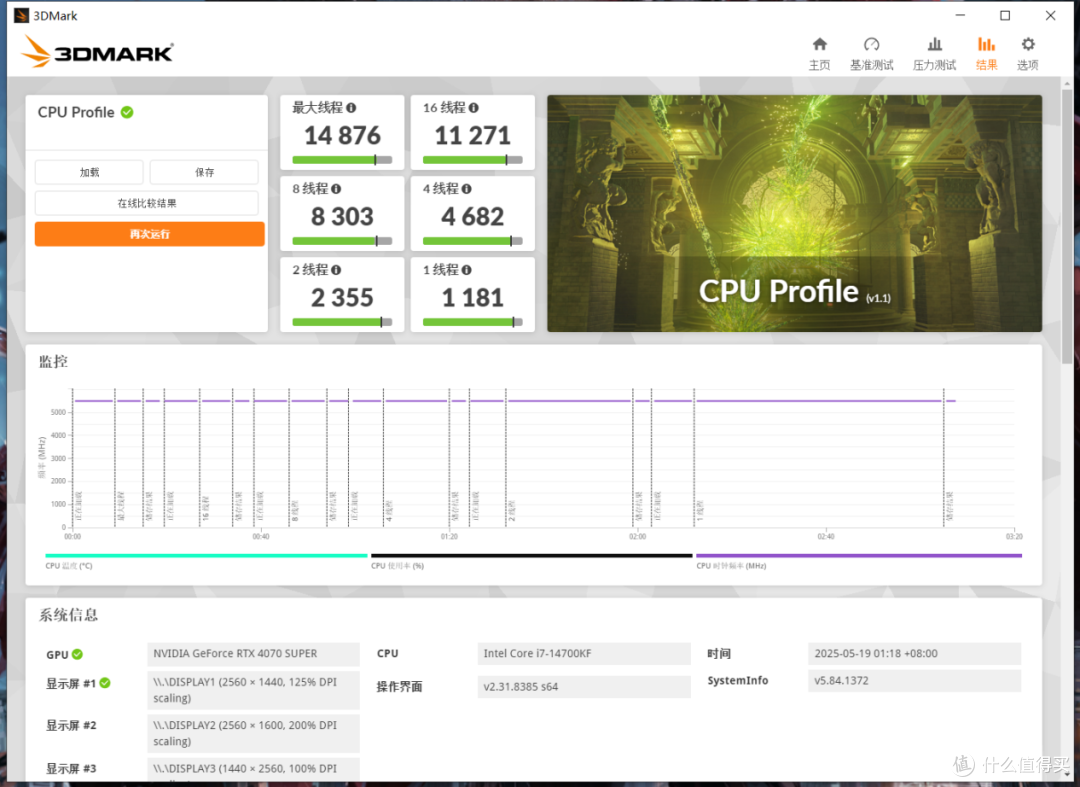Click the 2 threads score 2 355
Viewport: 1080px width, 787px height.
click(x=342, y=298)
